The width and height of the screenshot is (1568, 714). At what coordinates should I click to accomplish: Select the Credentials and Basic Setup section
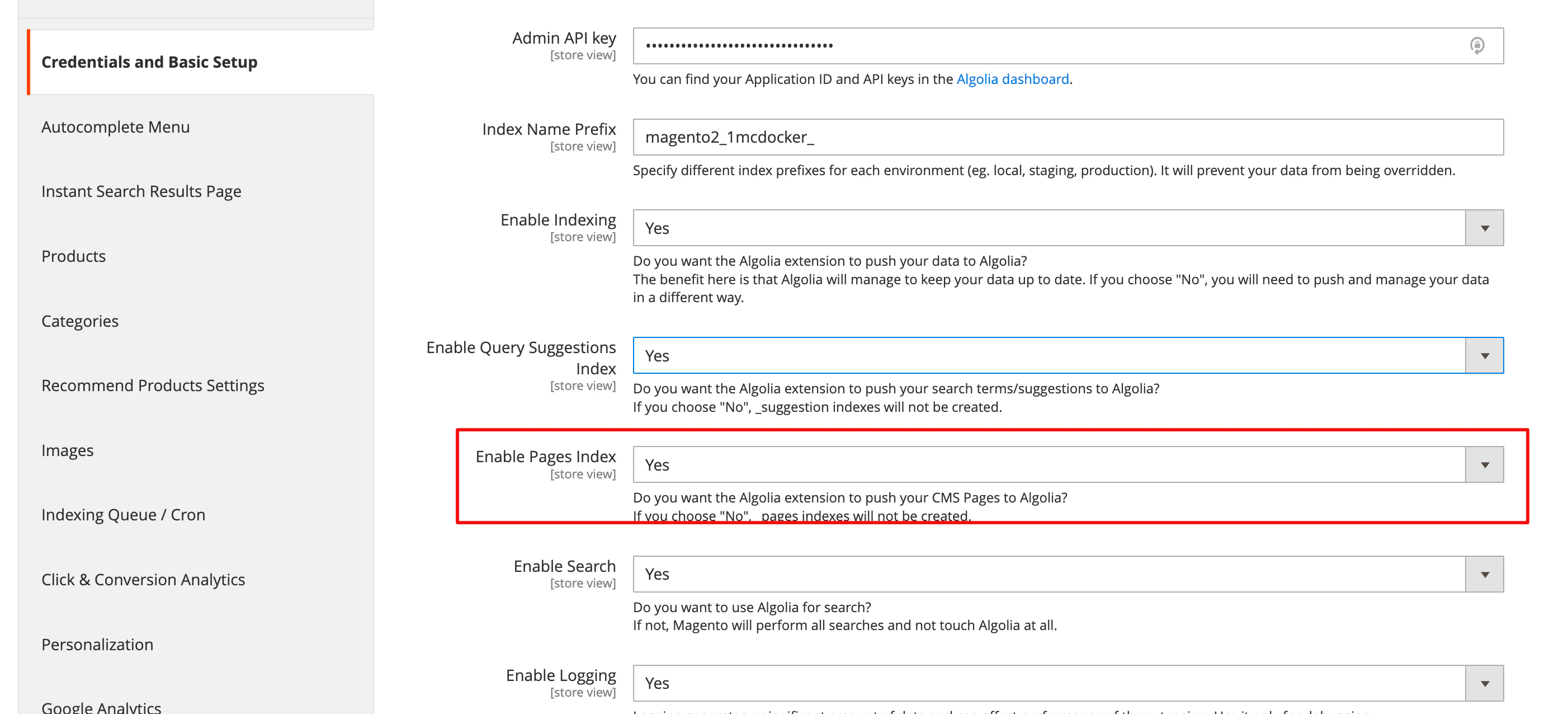[x=150, y=62]
